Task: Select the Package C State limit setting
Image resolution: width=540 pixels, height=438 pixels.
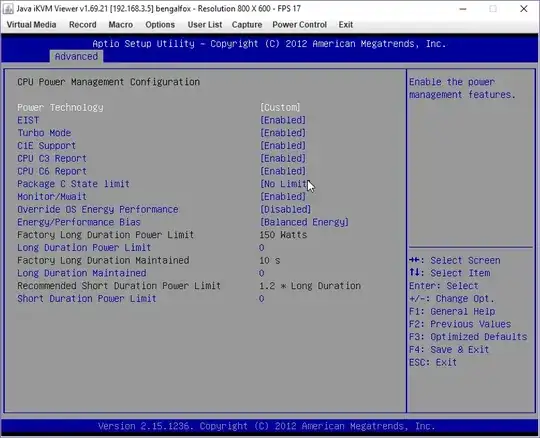Action: [x=73, y=184]
